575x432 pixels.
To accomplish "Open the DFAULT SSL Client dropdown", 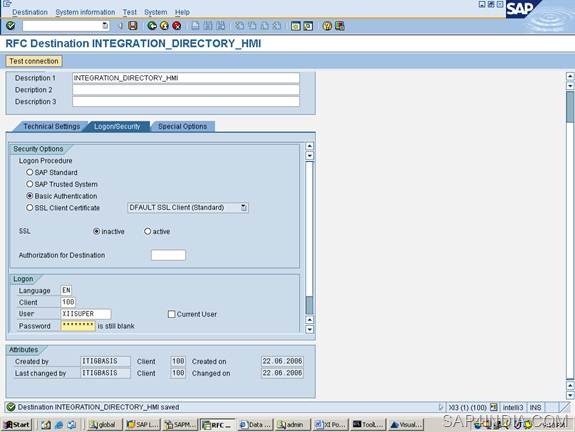I will tap(244, 208).
